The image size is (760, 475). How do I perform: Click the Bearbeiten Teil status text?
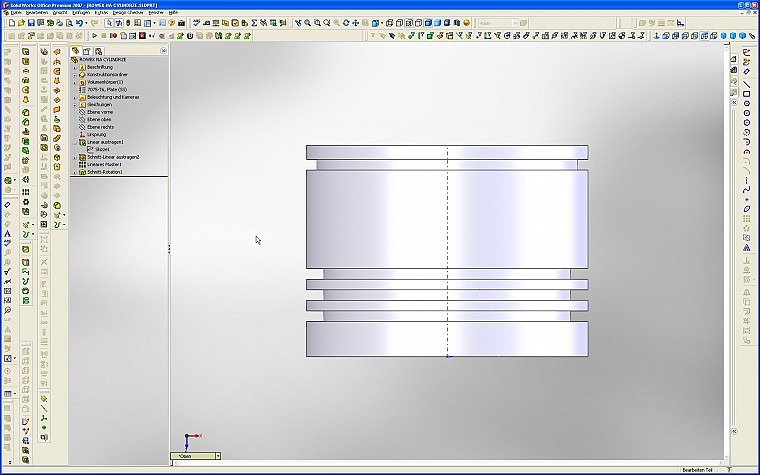(x=697, y=470)
